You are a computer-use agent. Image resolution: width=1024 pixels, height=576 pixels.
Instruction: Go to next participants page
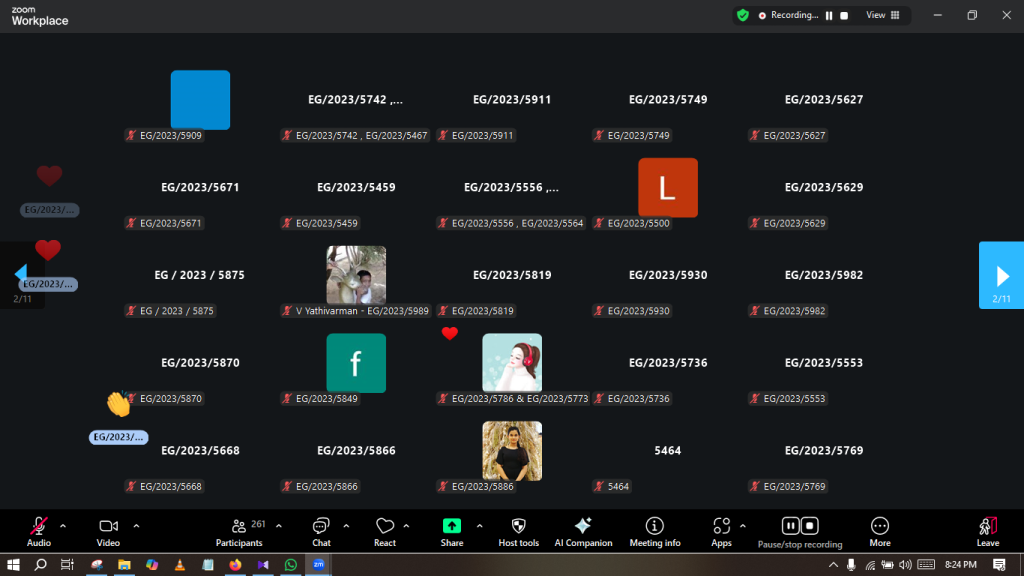[x=1001, y=275]
